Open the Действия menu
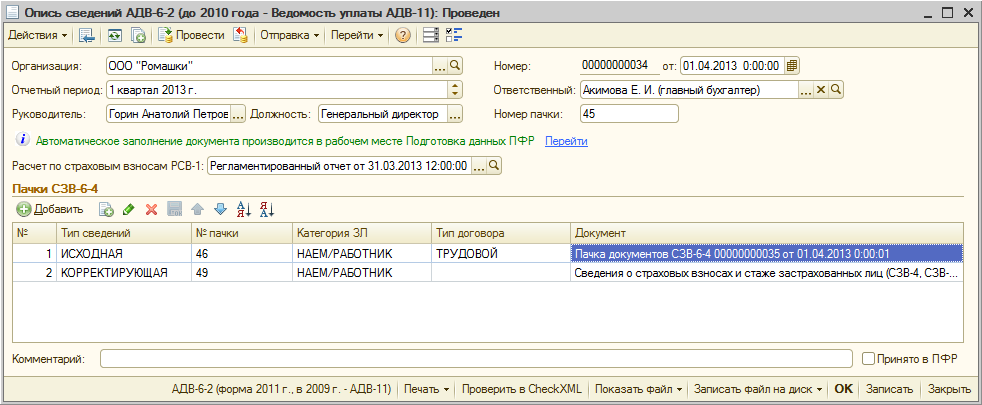The width and height of the screenshot is (982, 405). coord(38,35)
